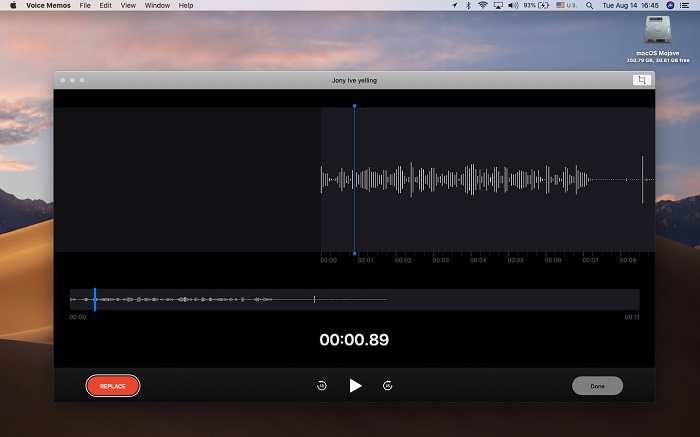The height and width of the screenshot is (437, 700).
Task: Play the voice memo recording
Action: coord(355,385)
